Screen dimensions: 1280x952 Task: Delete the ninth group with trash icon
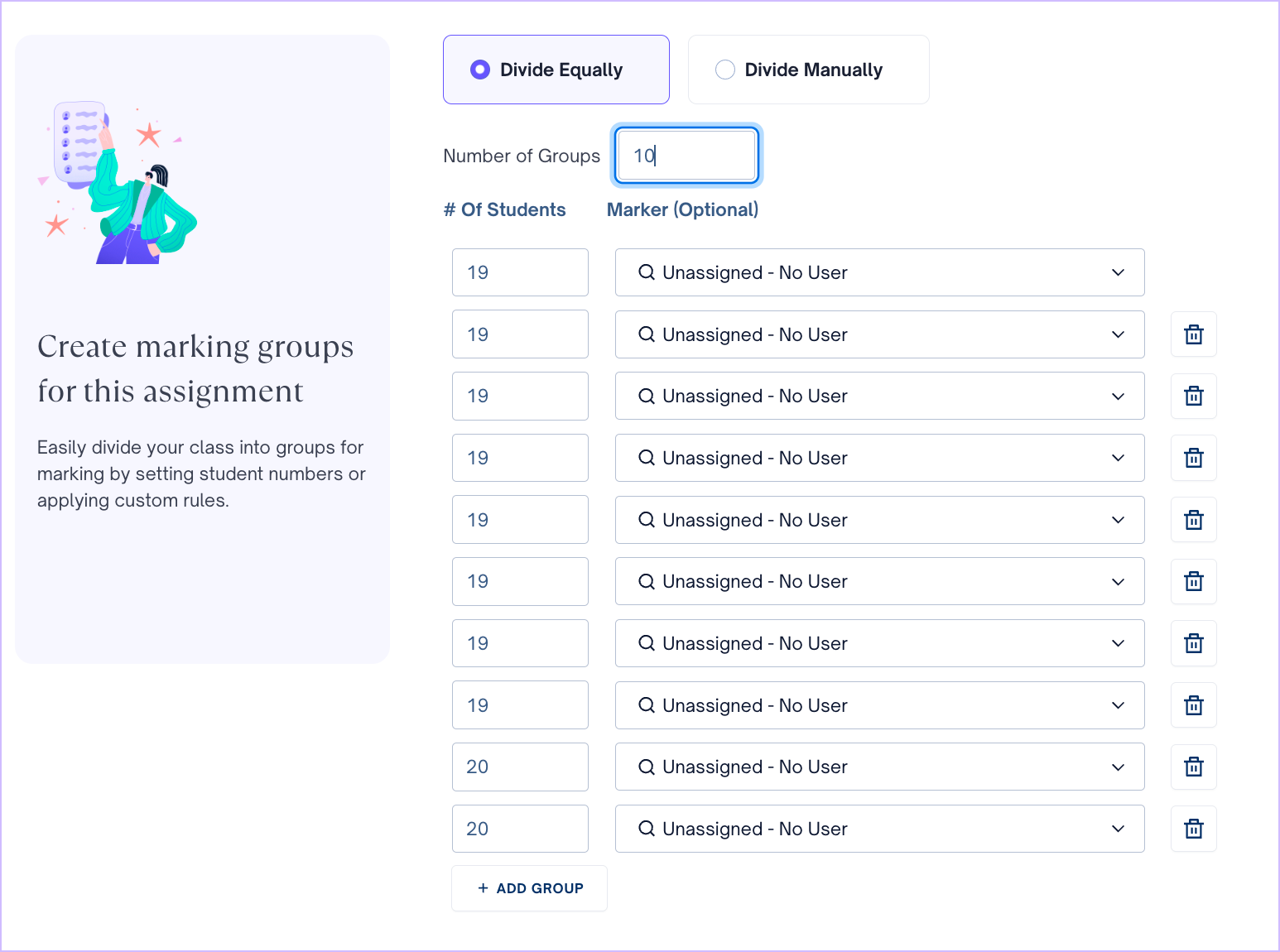click(1193, 767)
